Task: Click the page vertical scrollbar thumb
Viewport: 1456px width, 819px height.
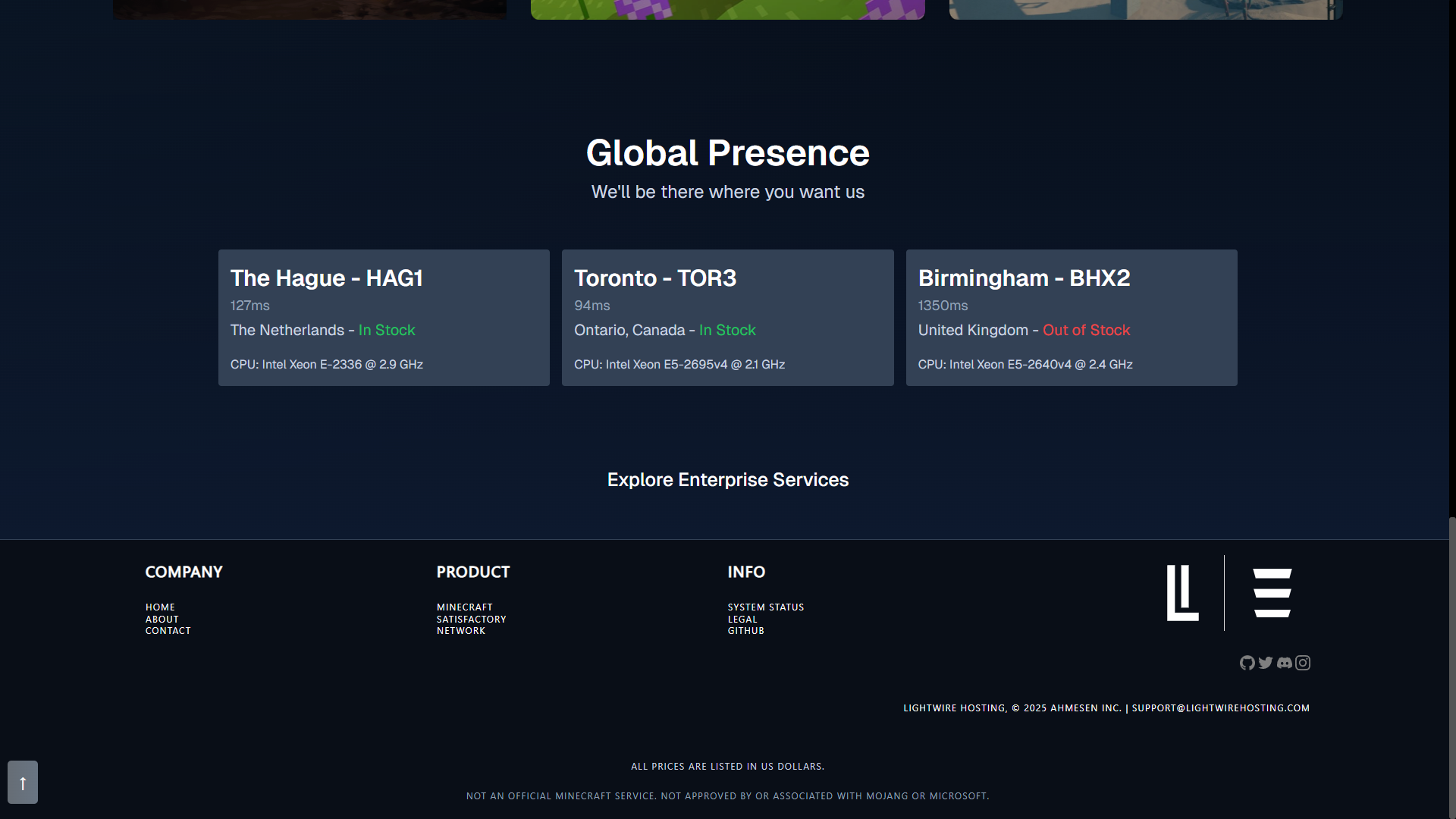Action: [x=1451, y=667]
